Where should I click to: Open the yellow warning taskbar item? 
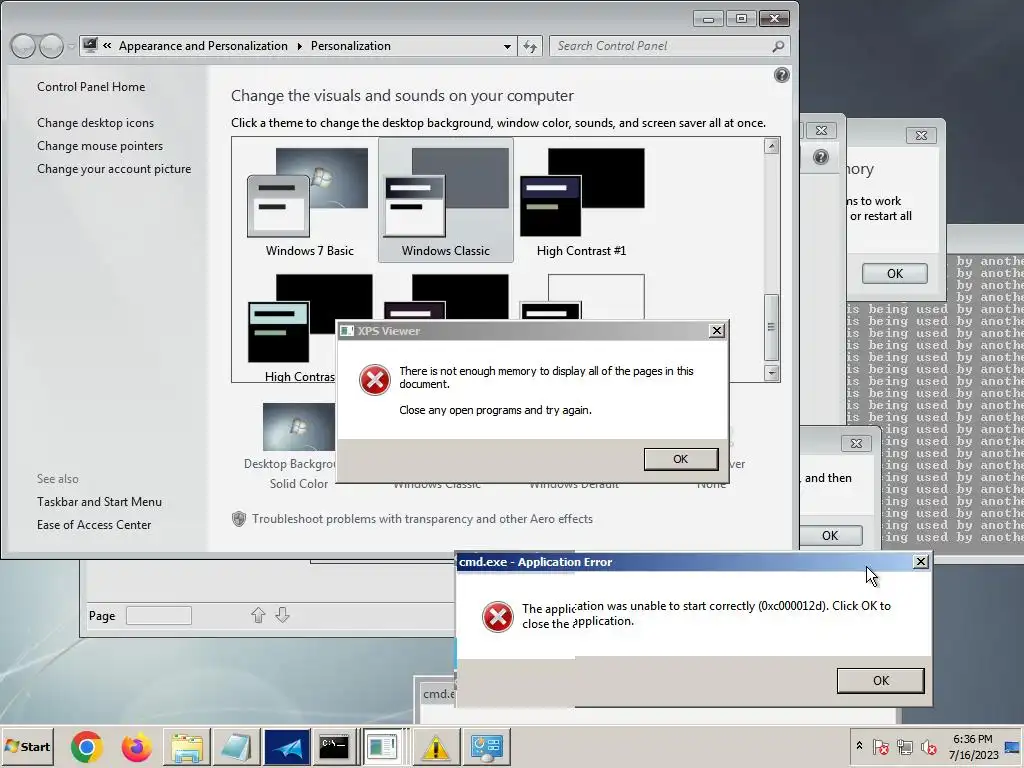coord(436,747)
